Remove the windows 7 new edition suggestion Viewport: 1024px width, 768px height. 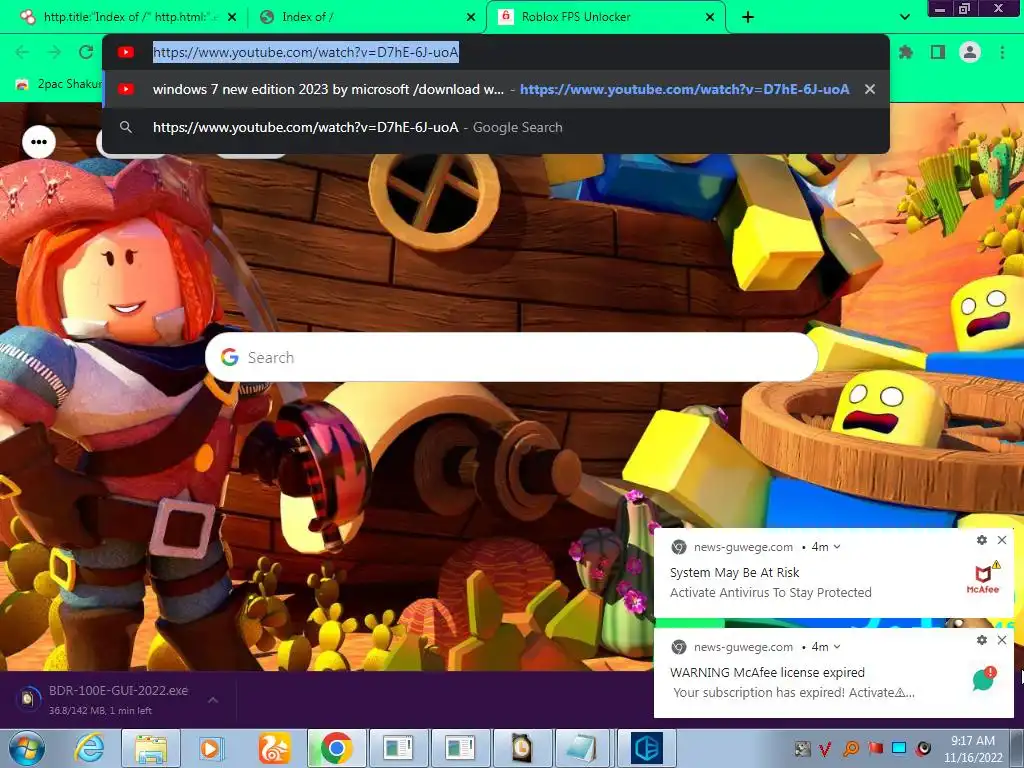[x=869, y=89]
